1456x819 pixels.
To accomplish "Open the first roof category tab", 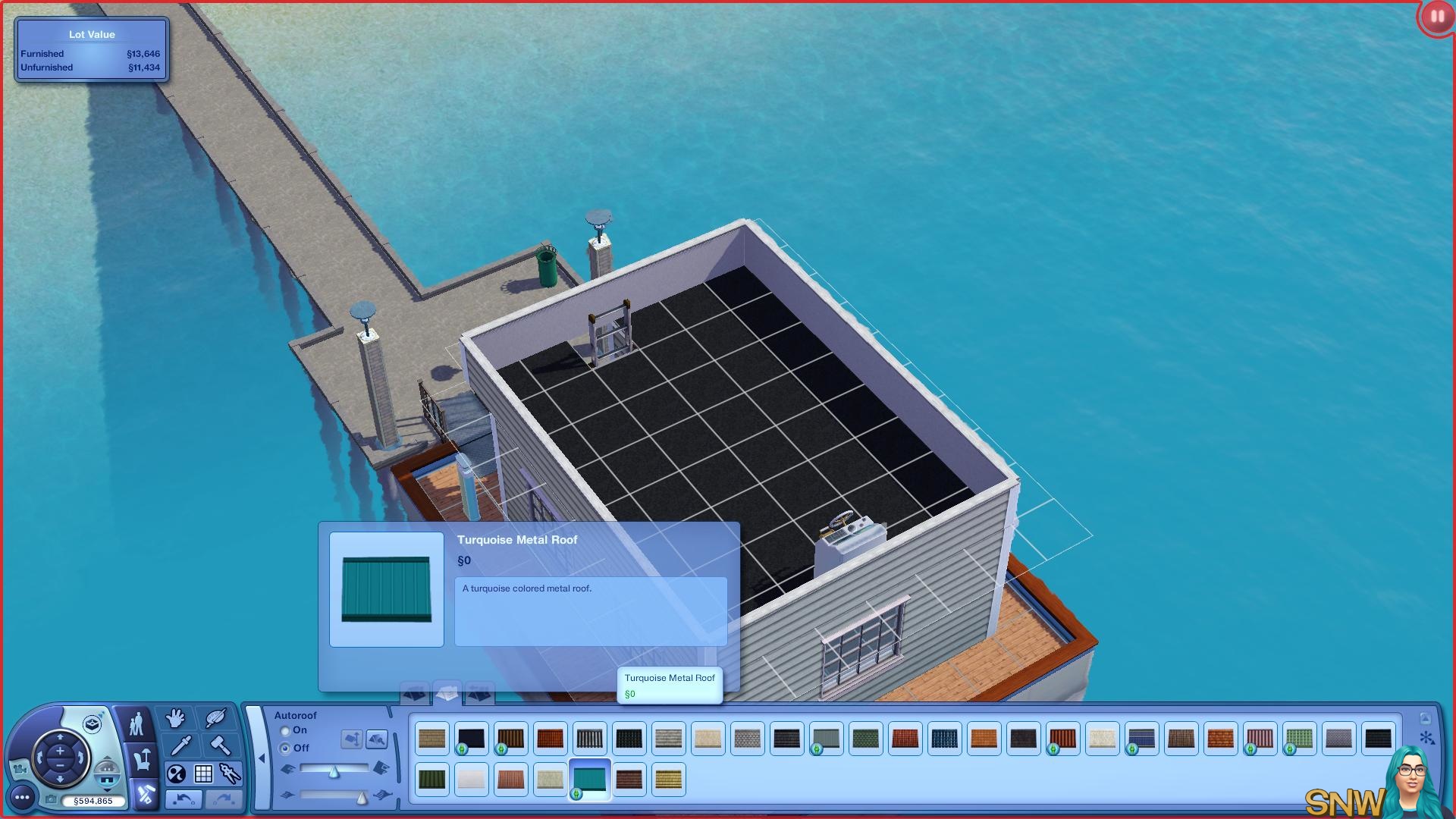I will [x=414, y=693].
